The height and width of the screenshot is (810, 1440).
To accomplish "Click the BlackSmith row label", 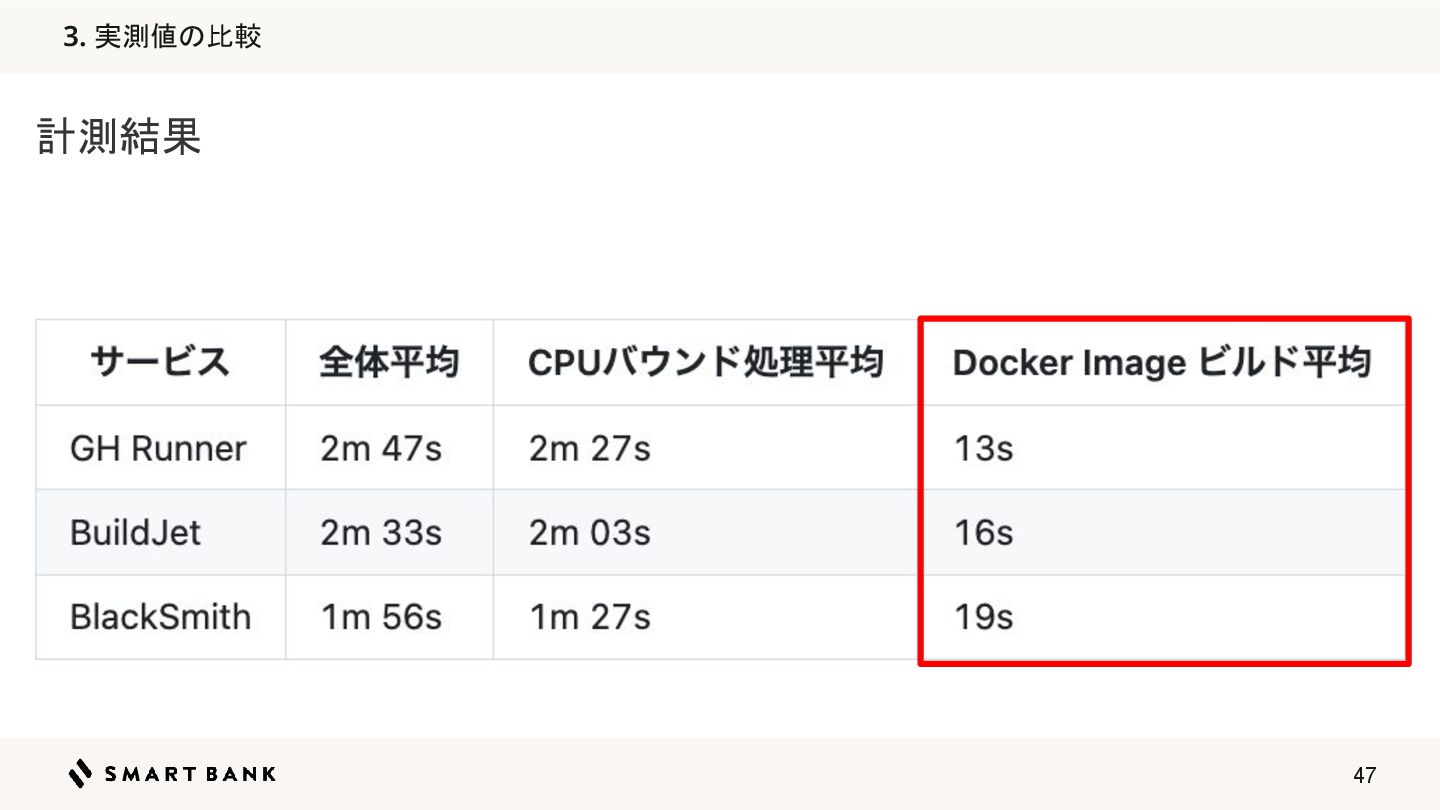I will click(160, 617).
